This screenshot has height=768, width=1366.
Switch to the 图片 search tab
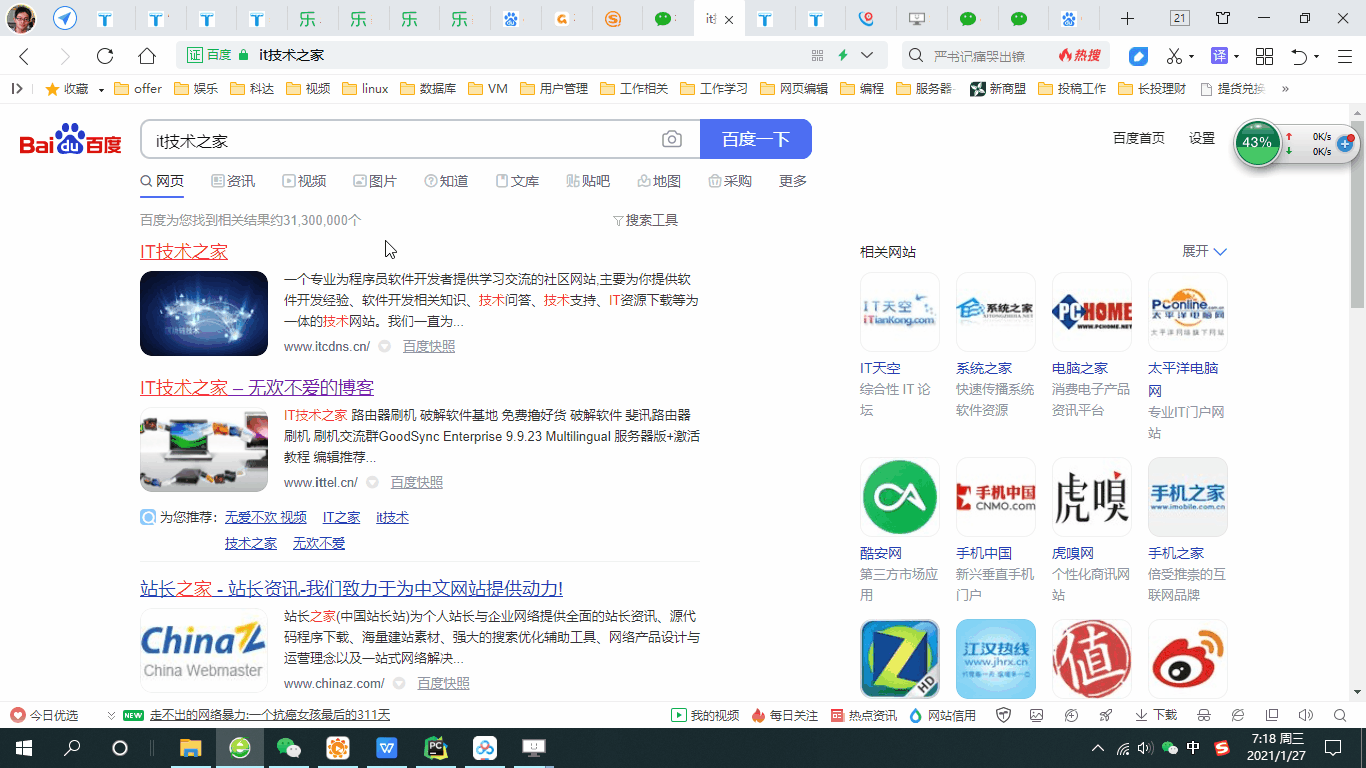point(375,181)
